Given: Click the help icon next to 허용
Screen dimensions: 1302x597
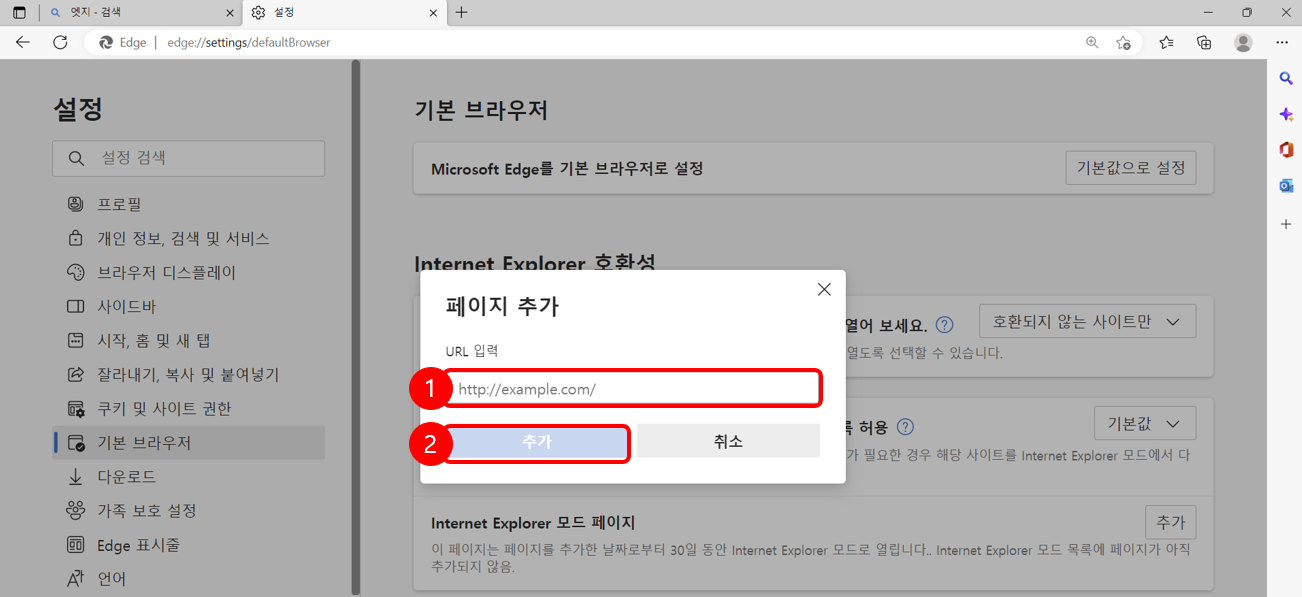Looking at the screenshot, I should [x=905, y=427].
